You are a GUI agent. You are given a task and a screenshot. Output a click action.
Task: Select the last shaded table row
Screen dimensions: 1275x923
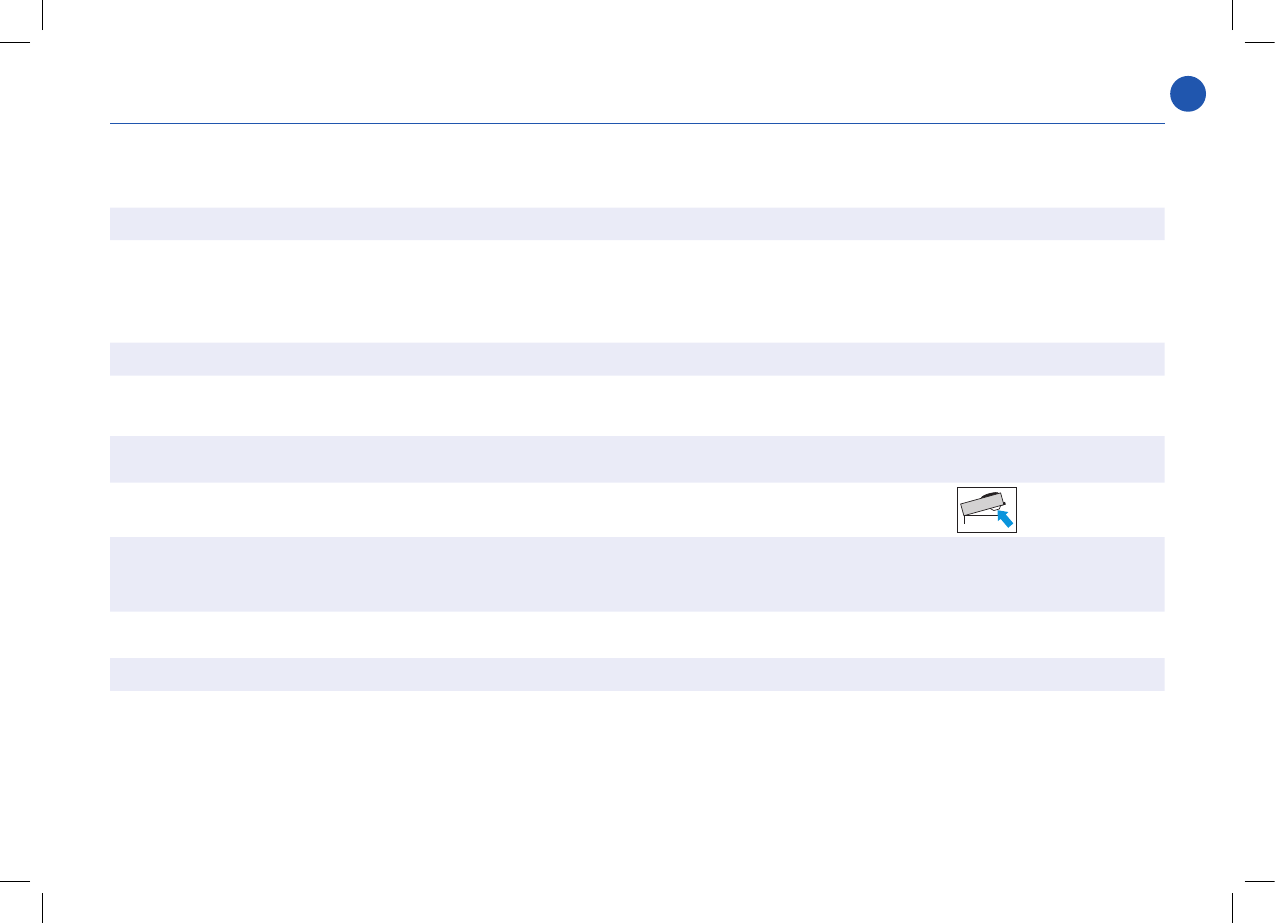[636, 674]
